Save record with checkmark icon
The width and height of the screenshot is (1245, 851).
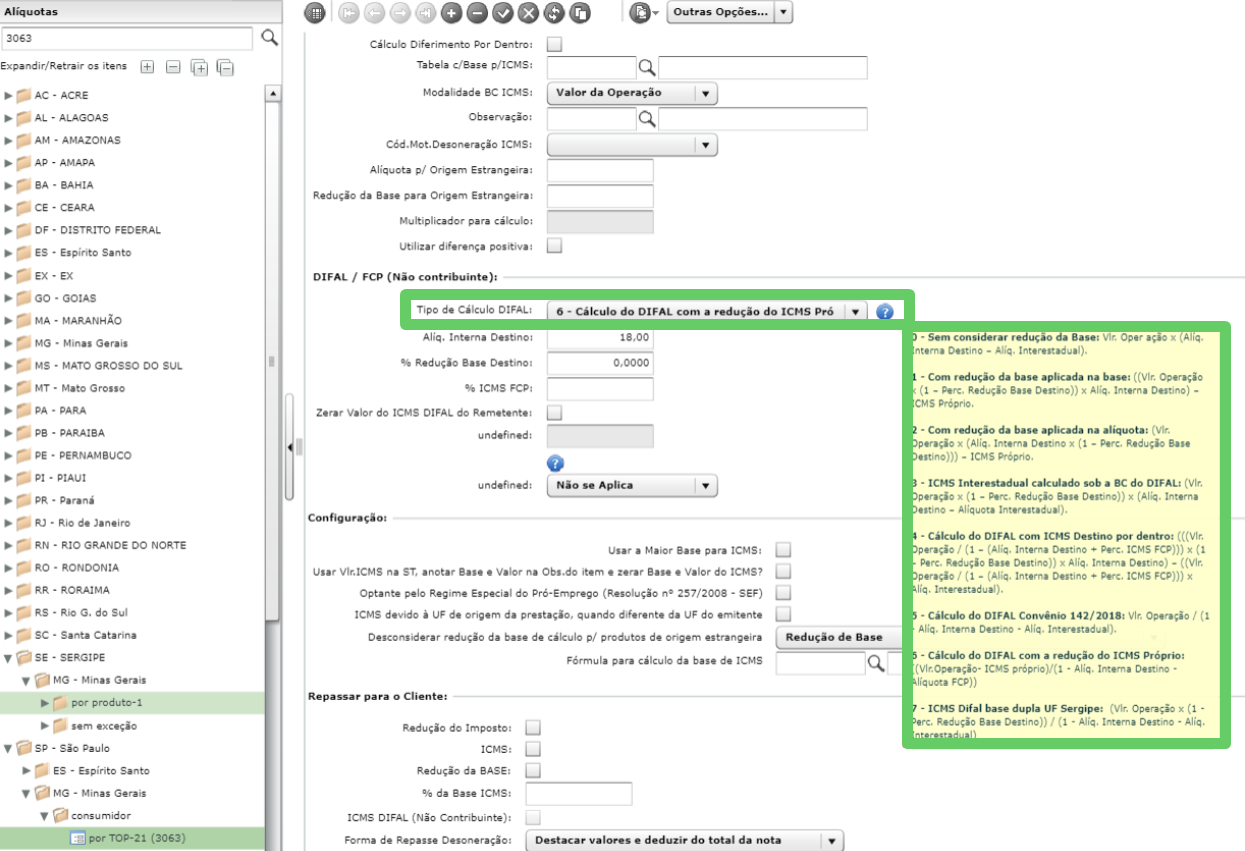(x=503, y=13)
